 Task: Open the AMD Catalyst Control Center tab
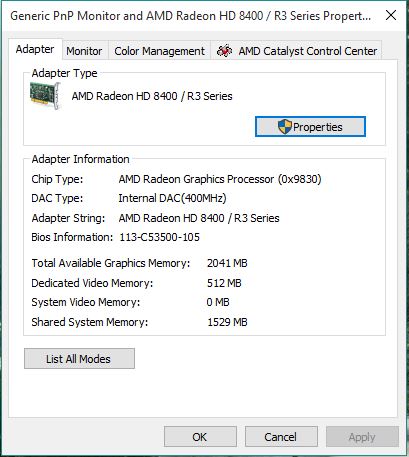296,51
